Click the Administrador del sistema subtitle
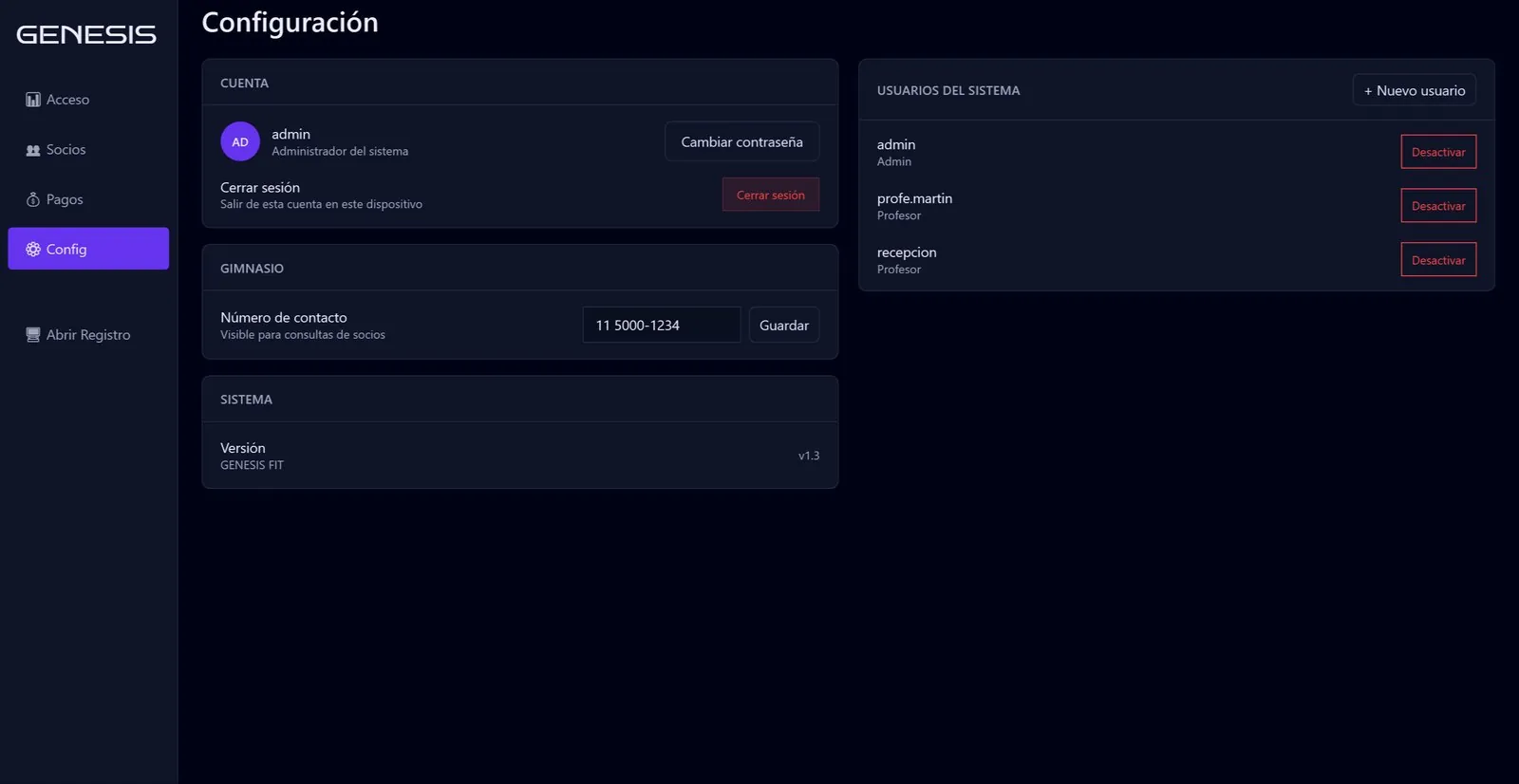 (340, 151)
